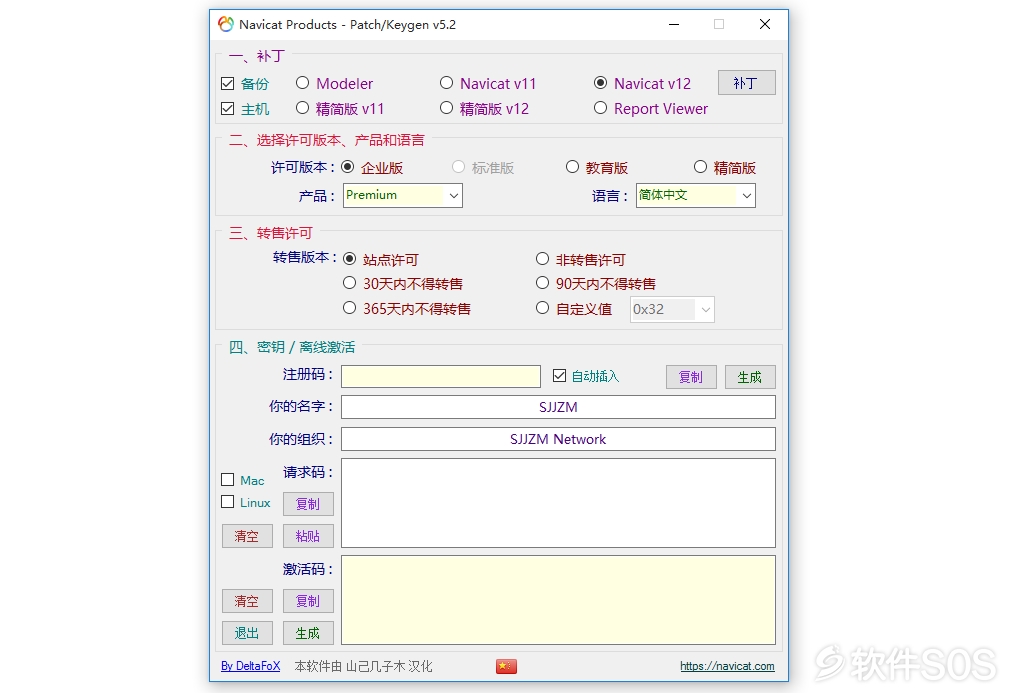Click 清空 button under 激活码
The height and width of the screenshot is (693, 1012).
pos(247,601)
